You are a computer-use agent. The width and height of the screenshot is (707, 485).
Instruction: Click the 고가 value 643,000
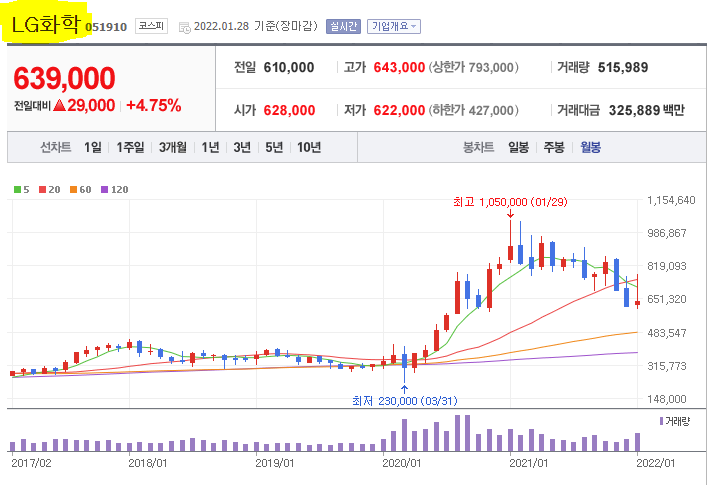click(x=399, y=68)
